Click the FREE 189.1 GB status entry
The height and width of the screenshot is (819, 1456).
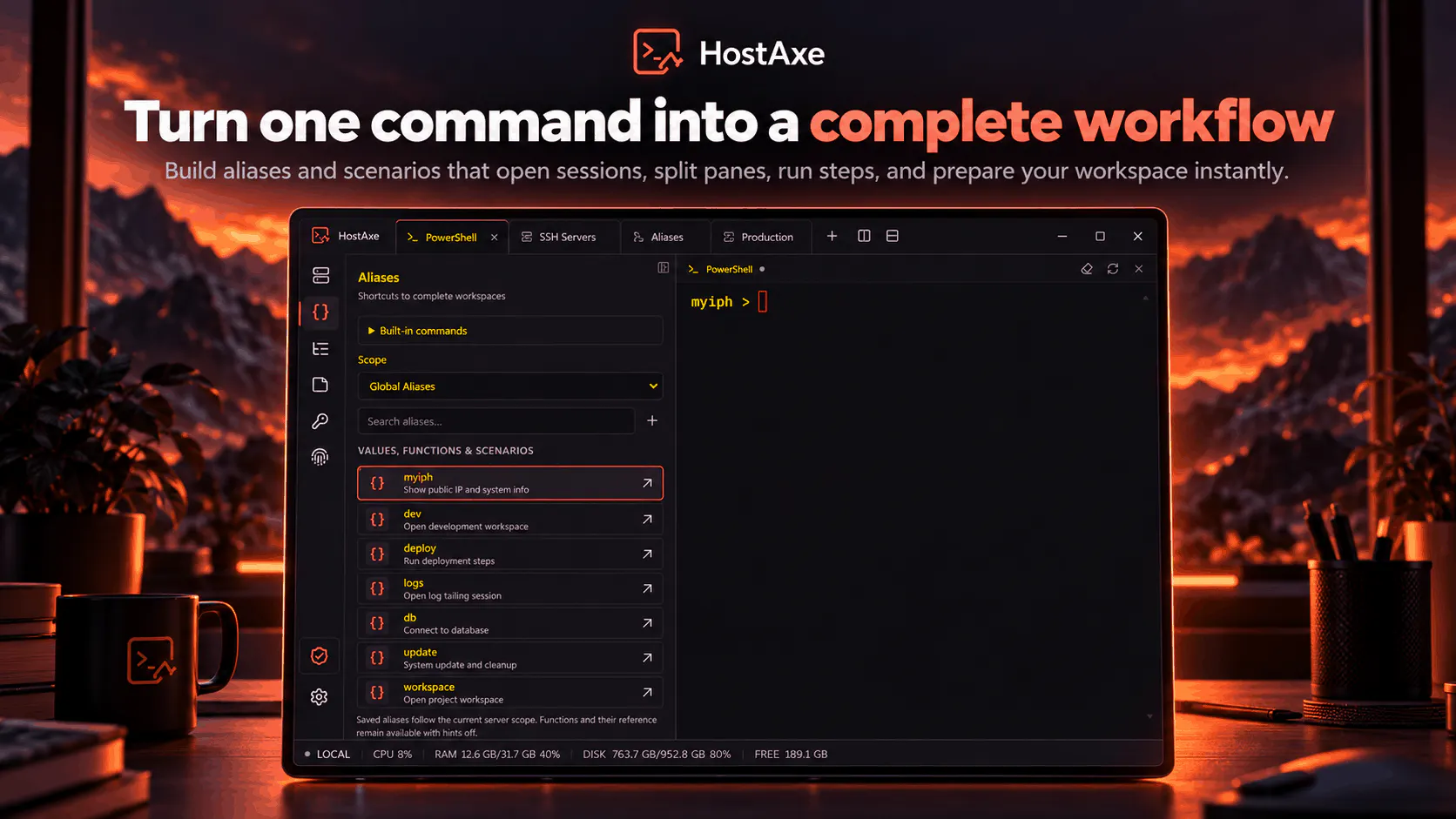791,755
